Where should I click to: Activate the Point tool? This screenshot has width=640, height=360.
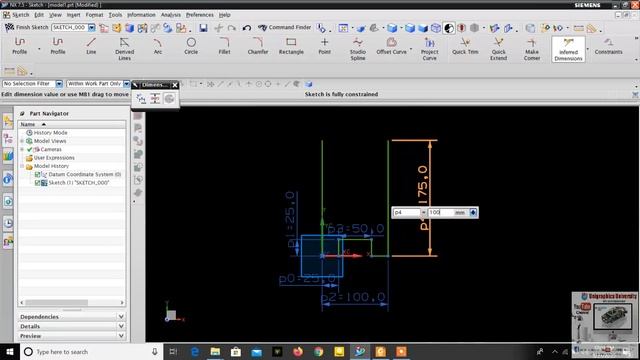(x=324, y=46)
